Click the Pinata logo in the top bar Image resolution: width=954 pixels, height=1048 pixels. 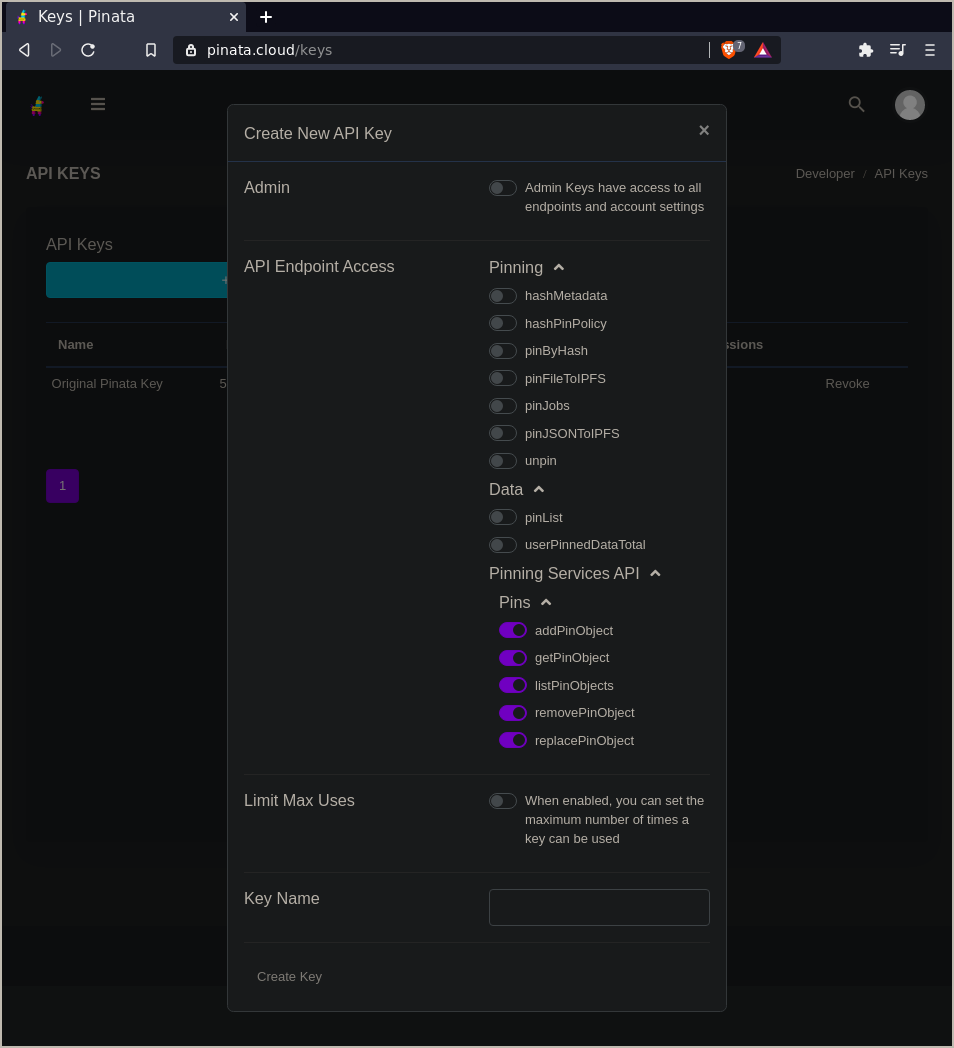coord(37,104)
